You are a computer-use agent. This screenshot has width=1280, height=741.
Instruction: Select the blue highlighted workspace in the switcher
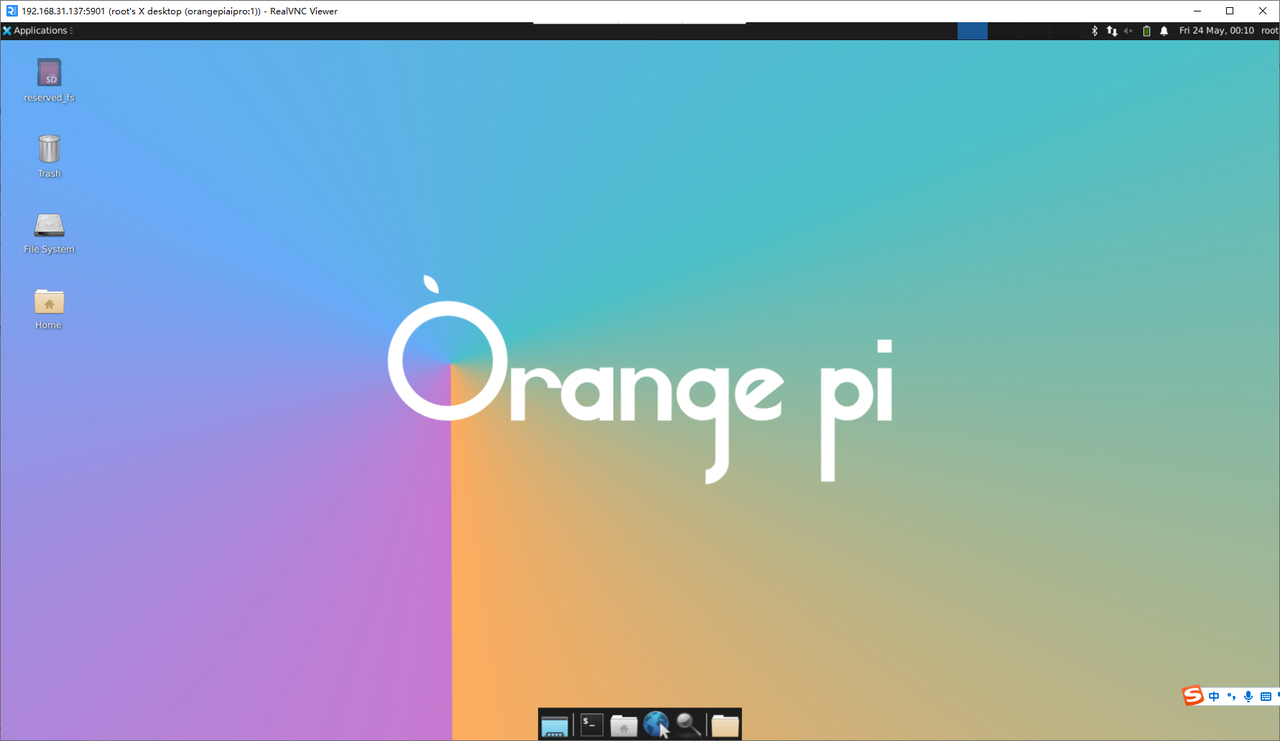coord(972,31)
